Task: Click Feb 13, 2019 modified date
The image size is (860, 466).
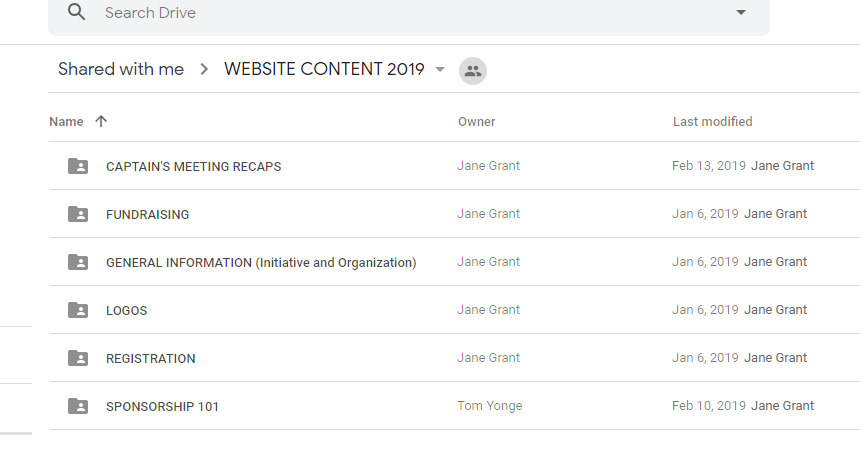Action: coord(709,166)
